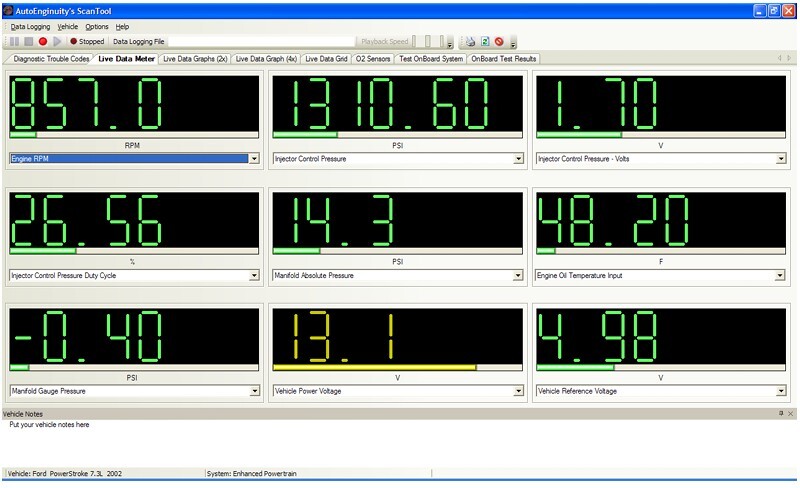This screenshot has height=488, width=800.
Task: Click the vehicle notes text area
Action: (400, 440)
